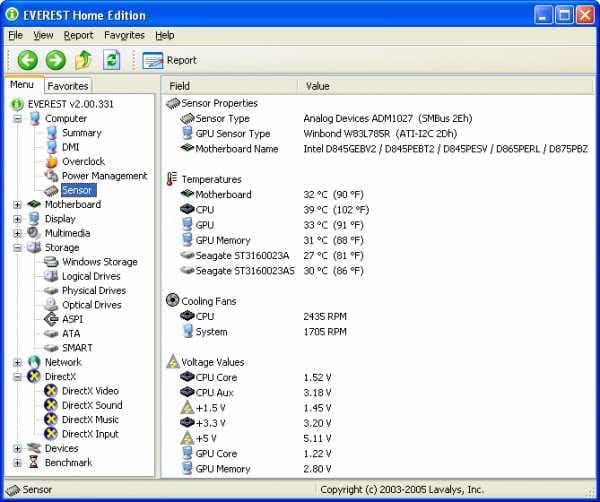The height and width of the screenshot is (502, 600).
Task: Click the Report toolbar button label
Action: tap(182, 60)
